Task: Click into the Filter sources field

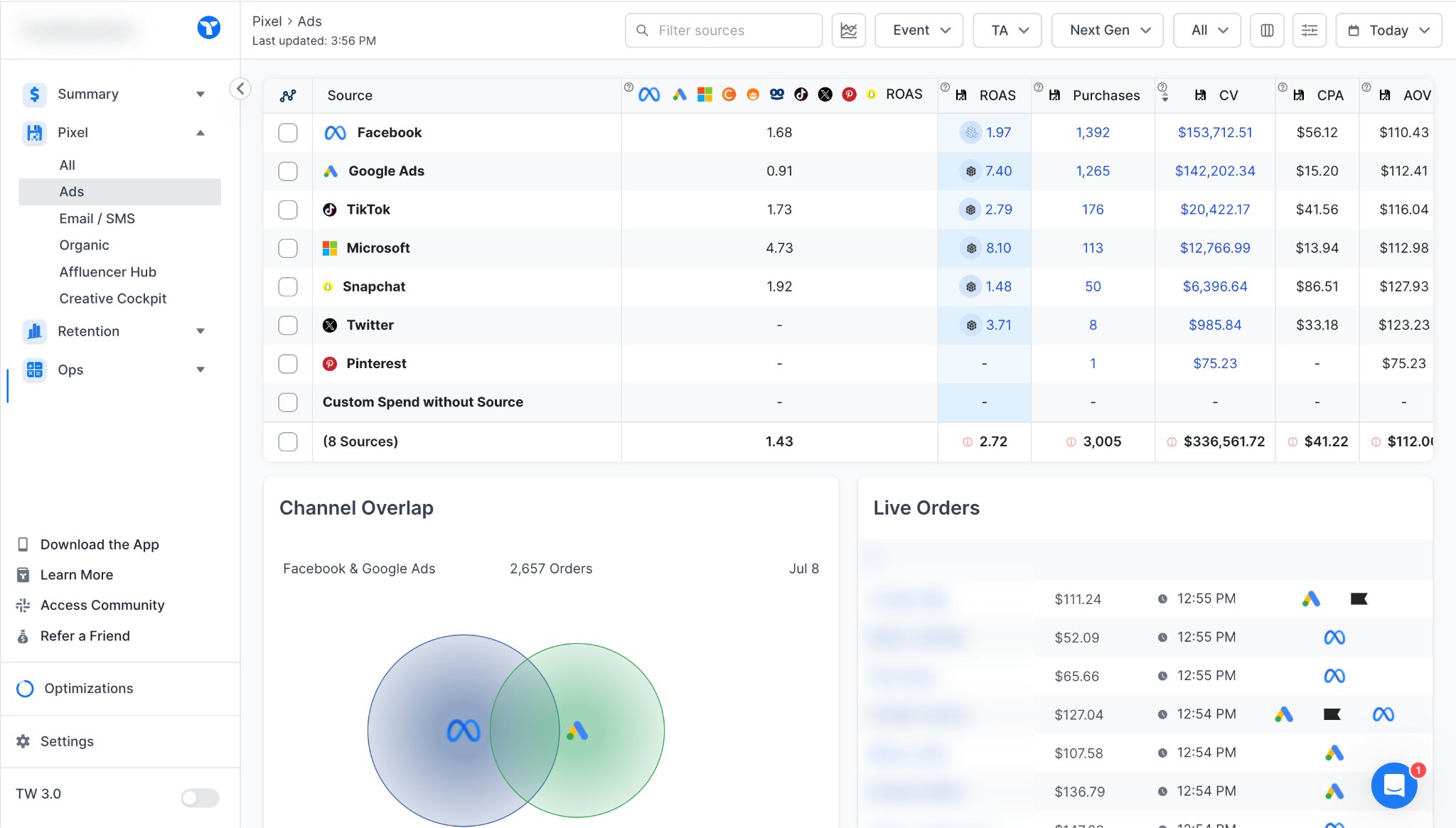Action: 724,30
